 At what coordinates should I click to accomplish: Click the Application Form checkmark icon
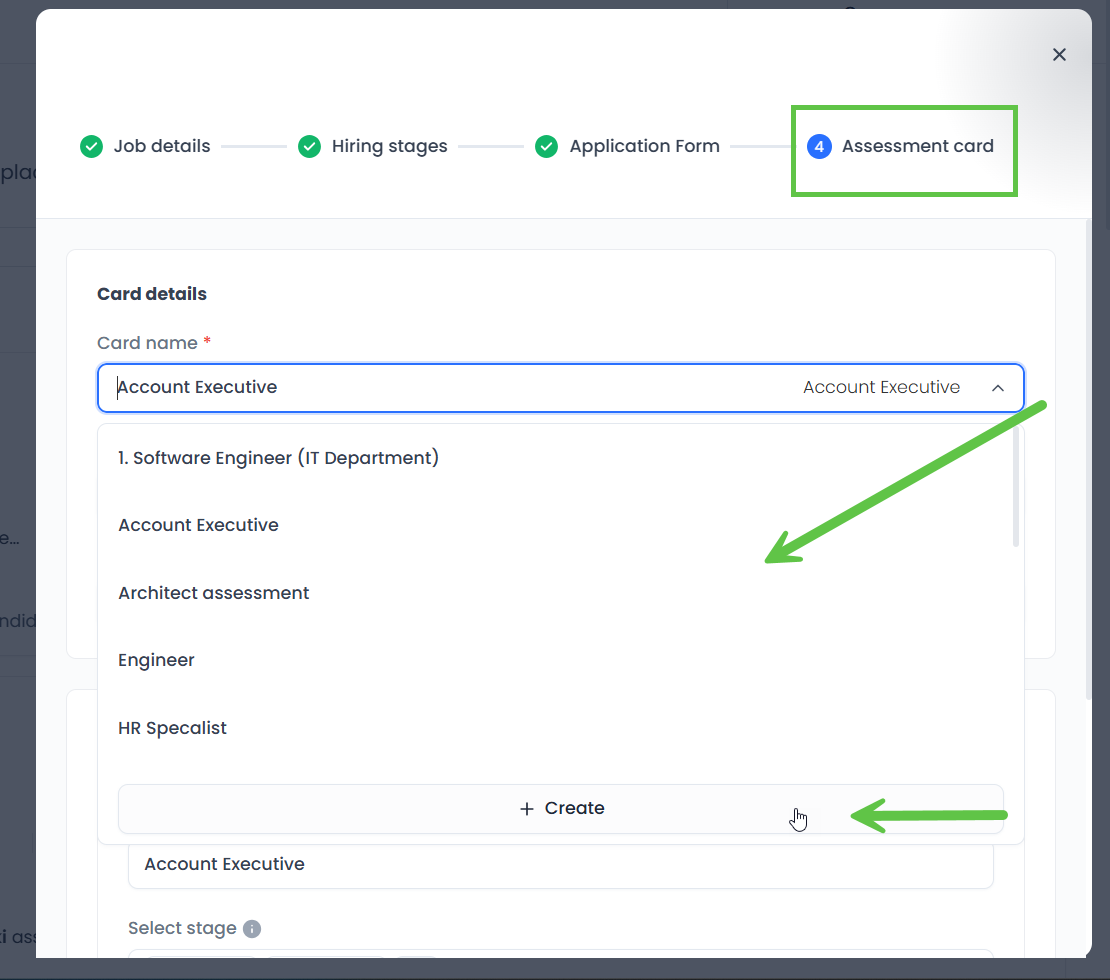tap(547, 146)
